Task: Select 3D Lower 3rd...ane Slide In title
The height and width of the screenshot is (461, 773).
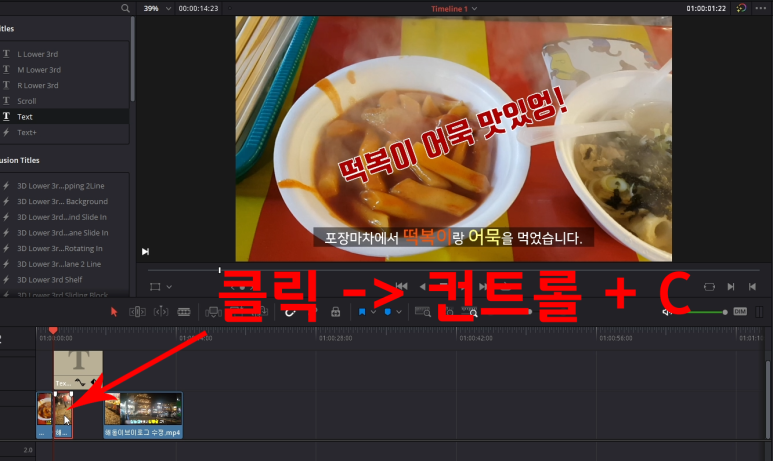Action: point(65,233)
